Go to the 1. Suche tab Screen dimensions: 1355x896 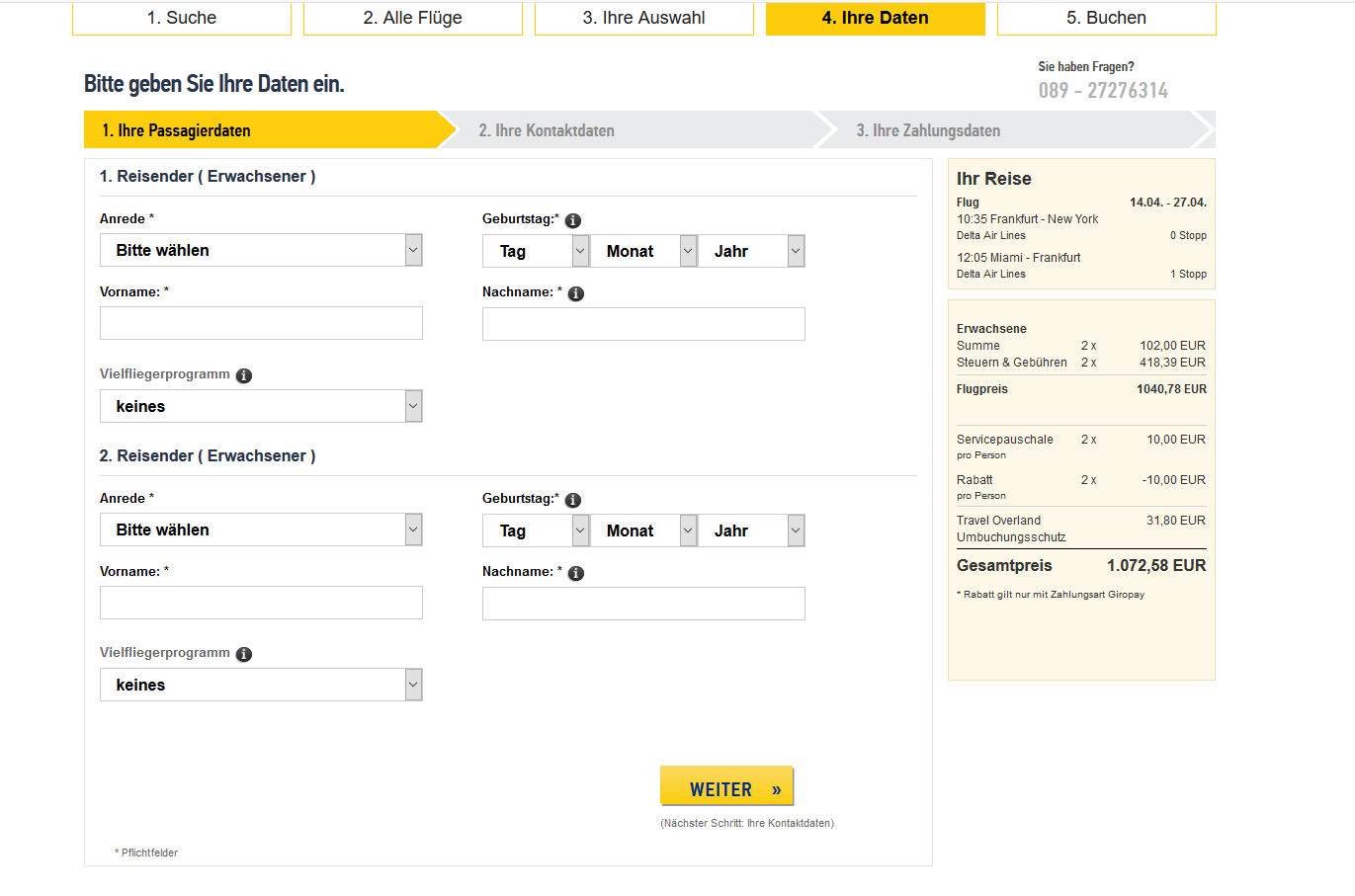pos(182,18)
